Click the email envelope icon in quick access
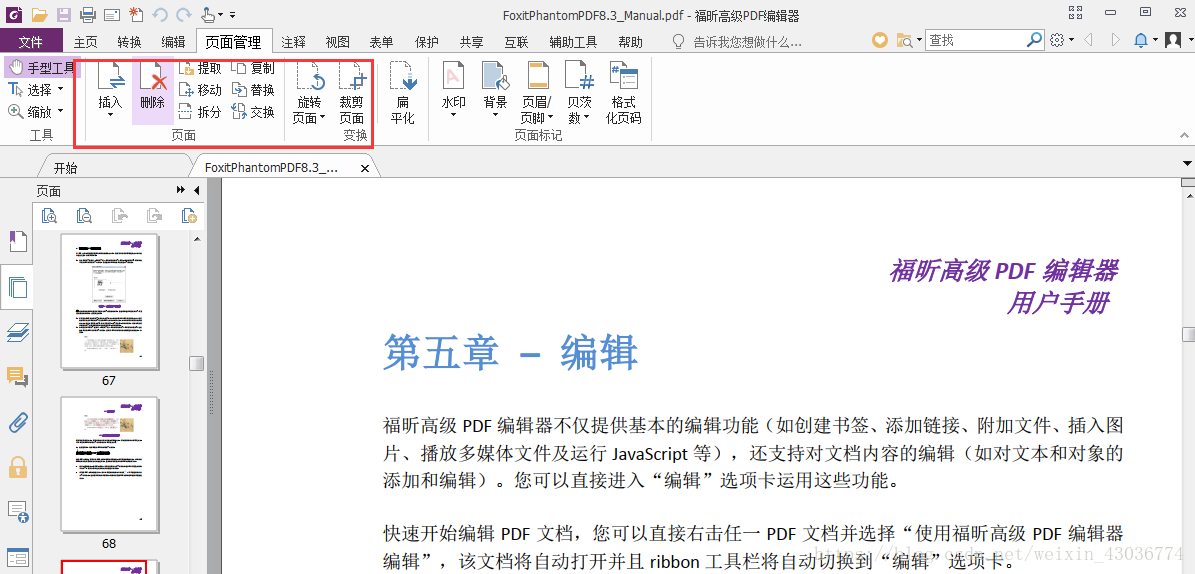Viewport: 1195px width, 574px height. 111,14
